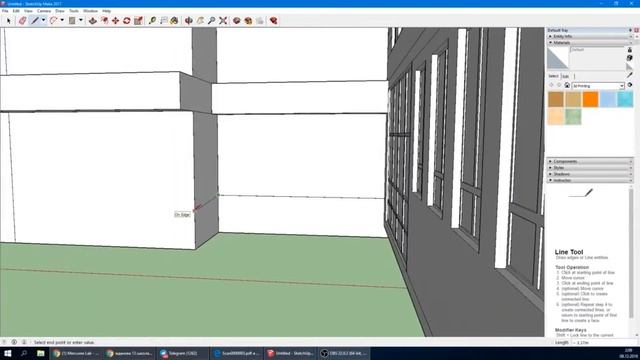Pick the cyan material swatch
This screenshot has height=360, width=640.
(x=625, y=99)
